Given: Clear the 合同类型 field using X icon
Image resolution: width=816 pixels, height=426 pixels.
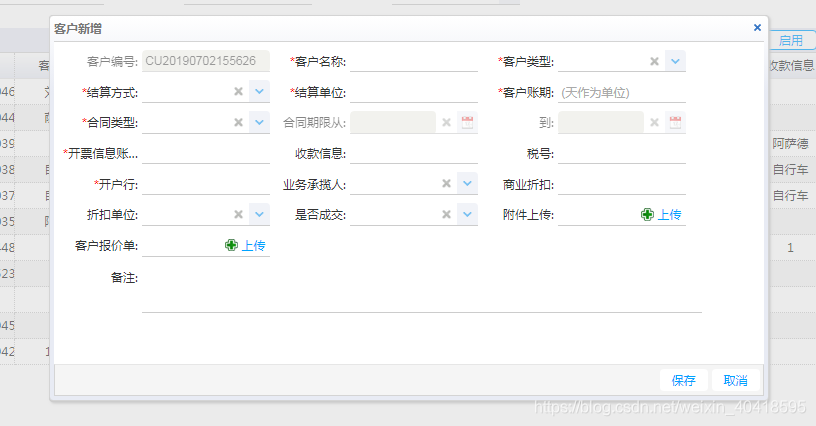Looking at the screenshot, I should click(x=238, y=122).
